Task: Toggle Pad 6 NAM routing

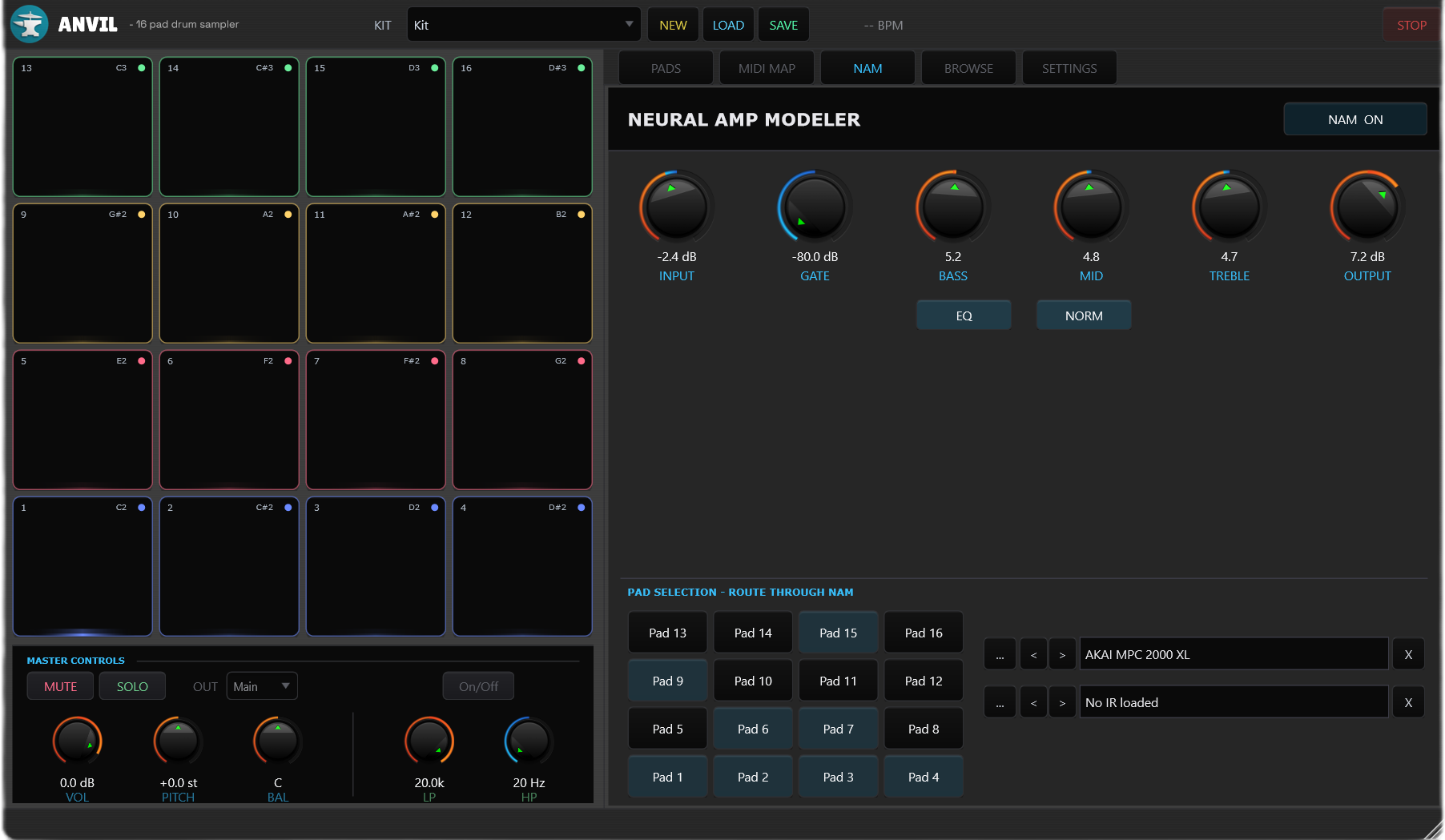Action: click(x=753, y=729)
